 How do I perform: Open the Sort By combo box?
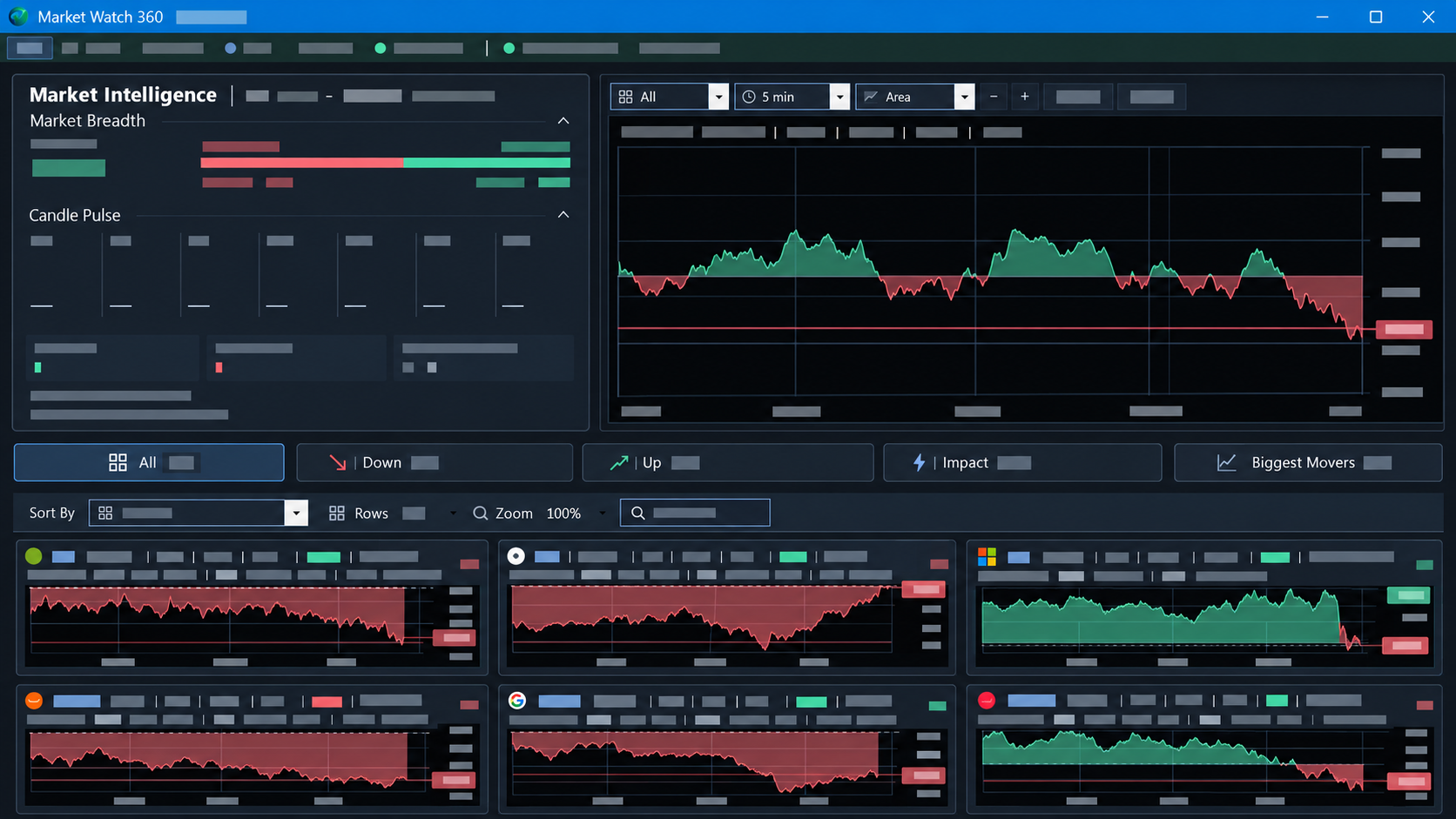[199, 513]
